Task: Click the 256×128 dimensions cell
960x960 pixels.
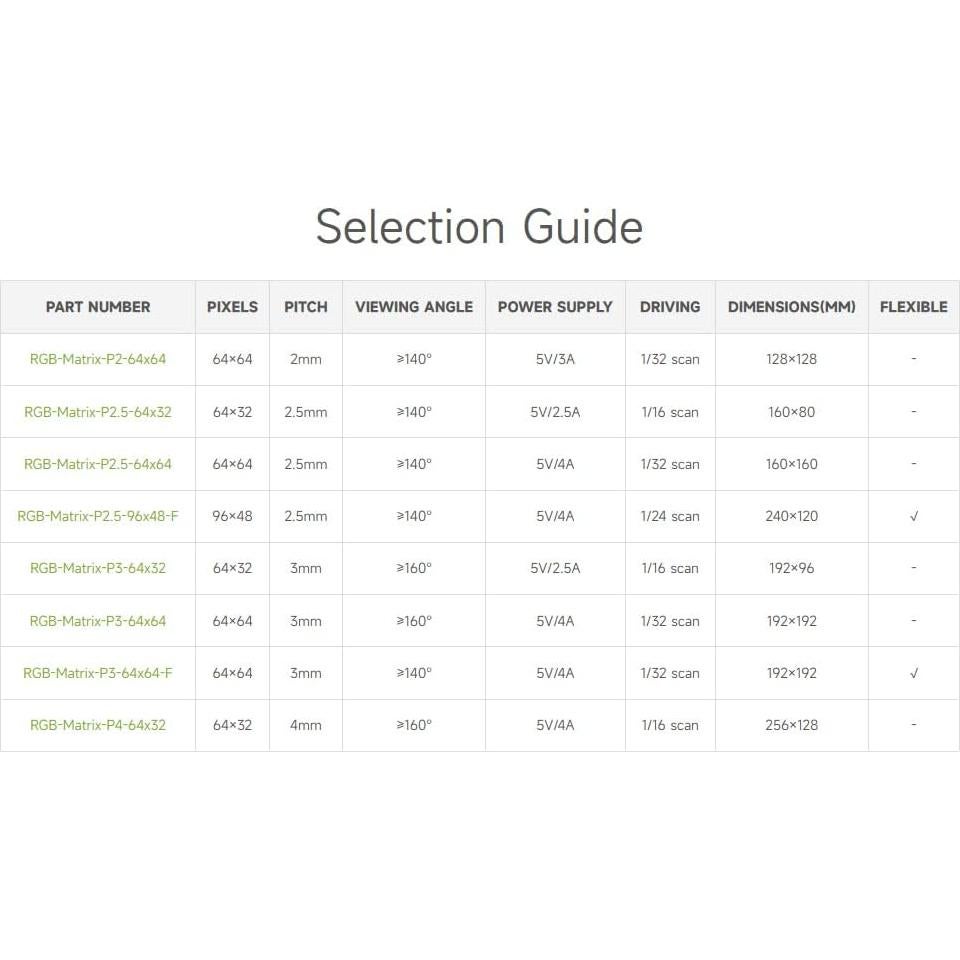Action: (792, 725)
